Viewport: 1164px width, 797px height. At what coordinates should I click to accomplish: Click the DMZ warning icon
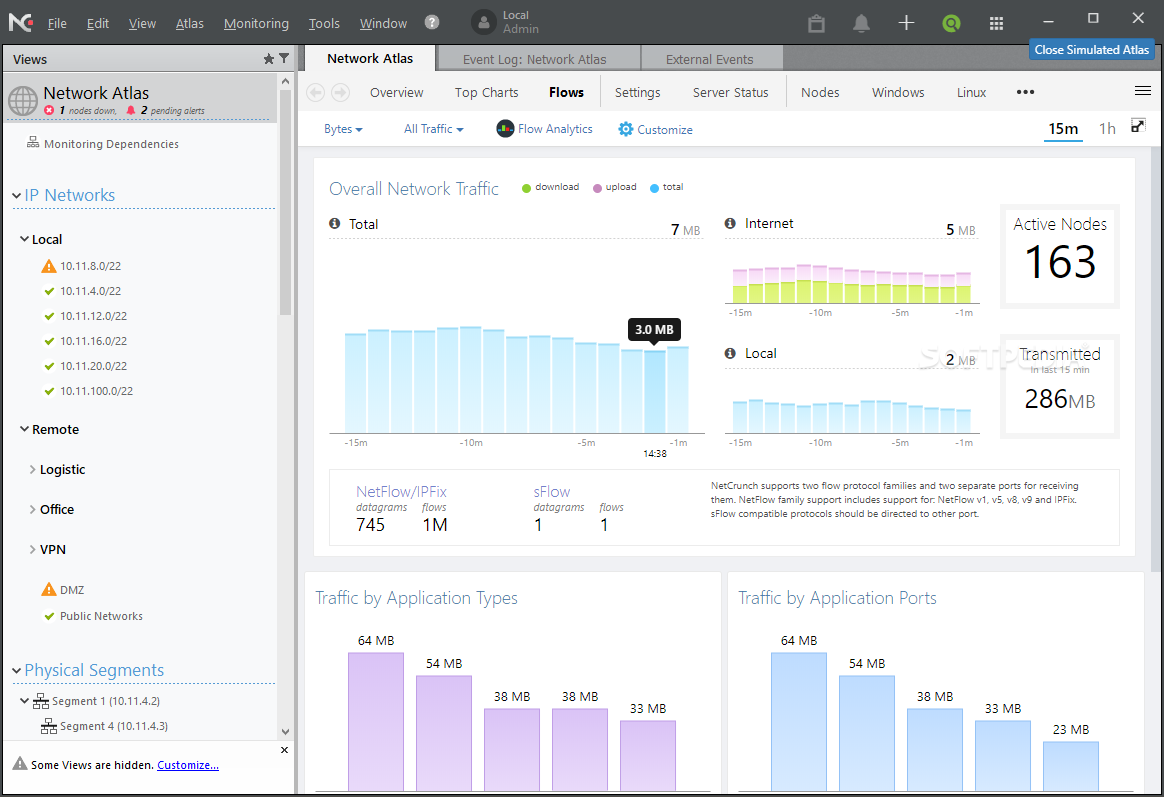tap(49, 589)
